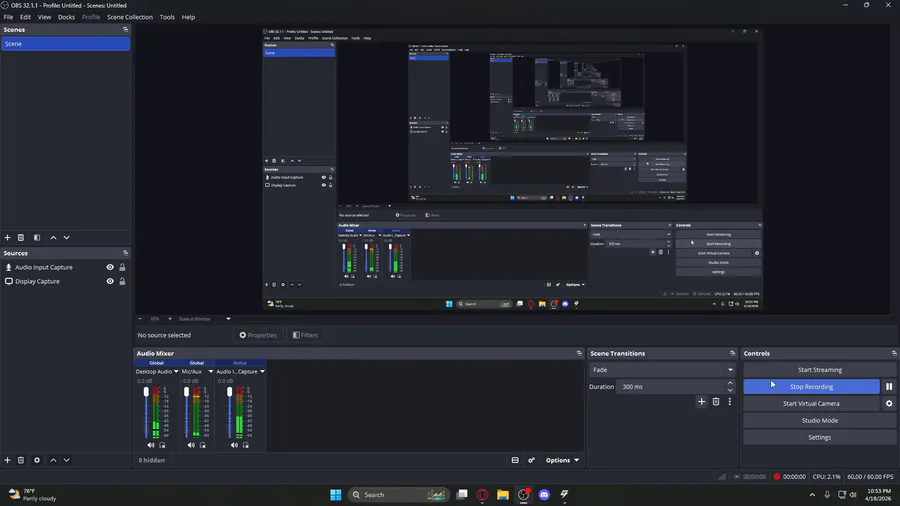The width and height of the screenshot is (900, 506).
Task: Open the Scene Collection menu
Action: (x=130, y=17)
